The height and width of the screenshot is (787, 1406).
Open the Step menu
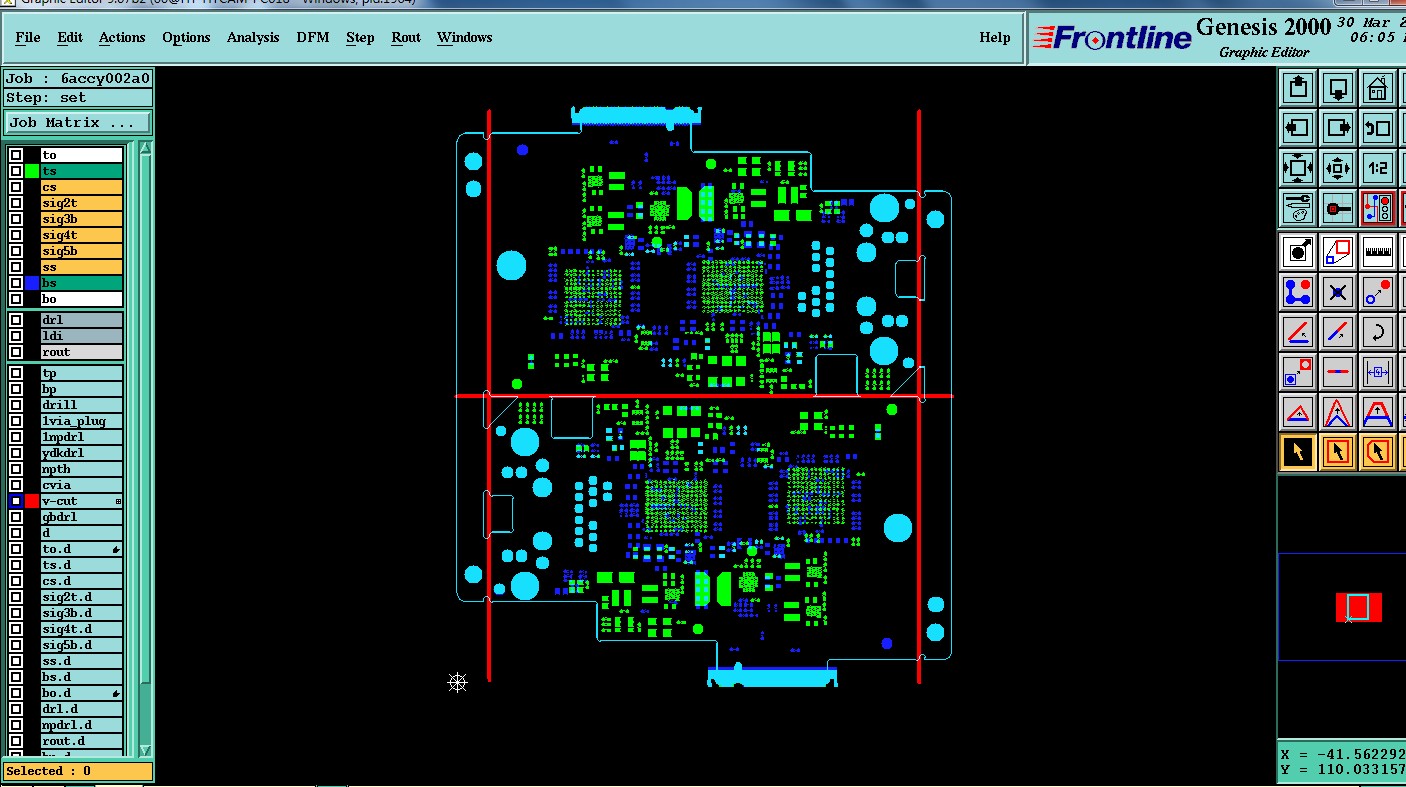click(x=360, y=37)
